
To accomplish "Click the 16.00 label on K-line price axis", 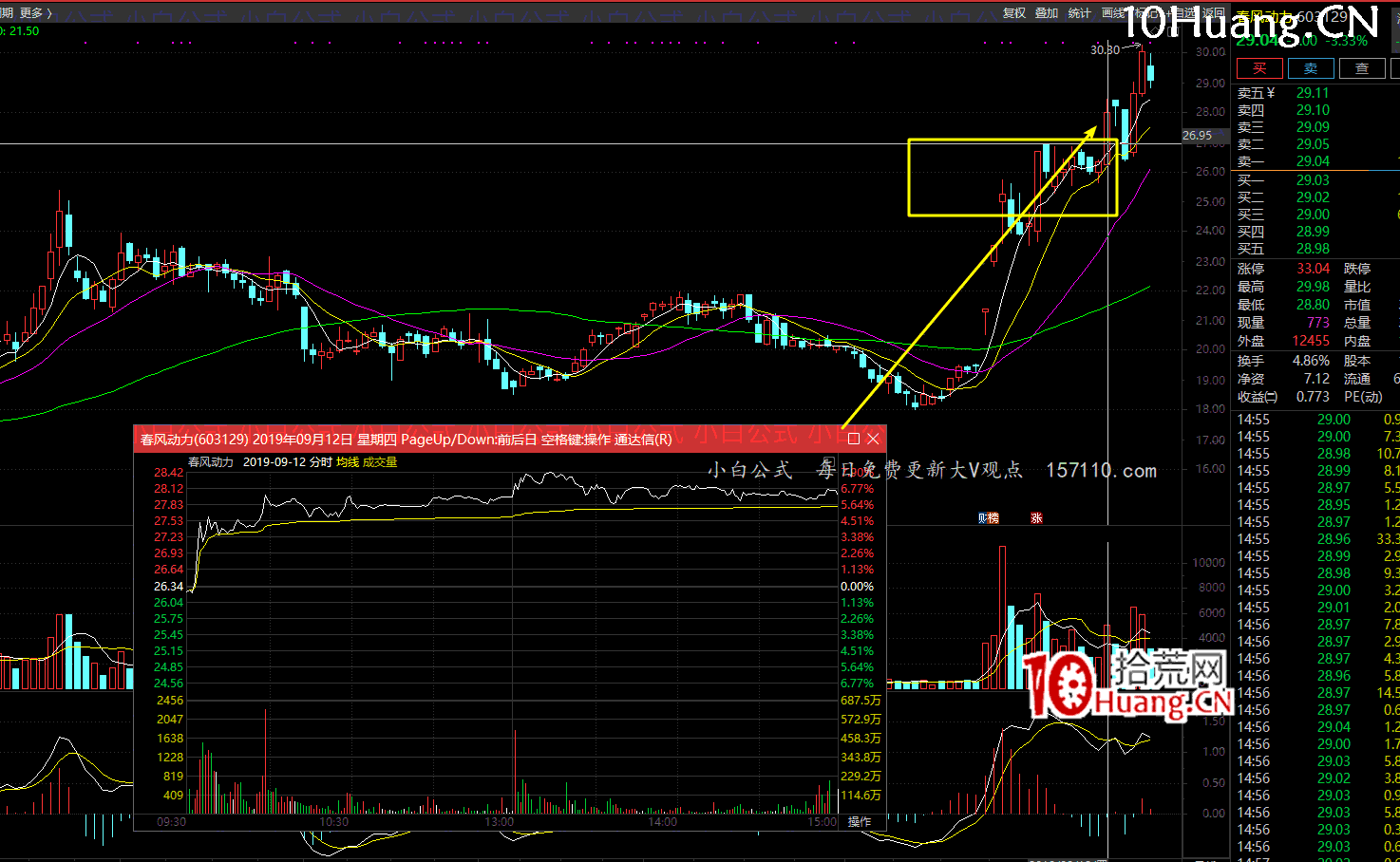I will [x=1210, y=469].
